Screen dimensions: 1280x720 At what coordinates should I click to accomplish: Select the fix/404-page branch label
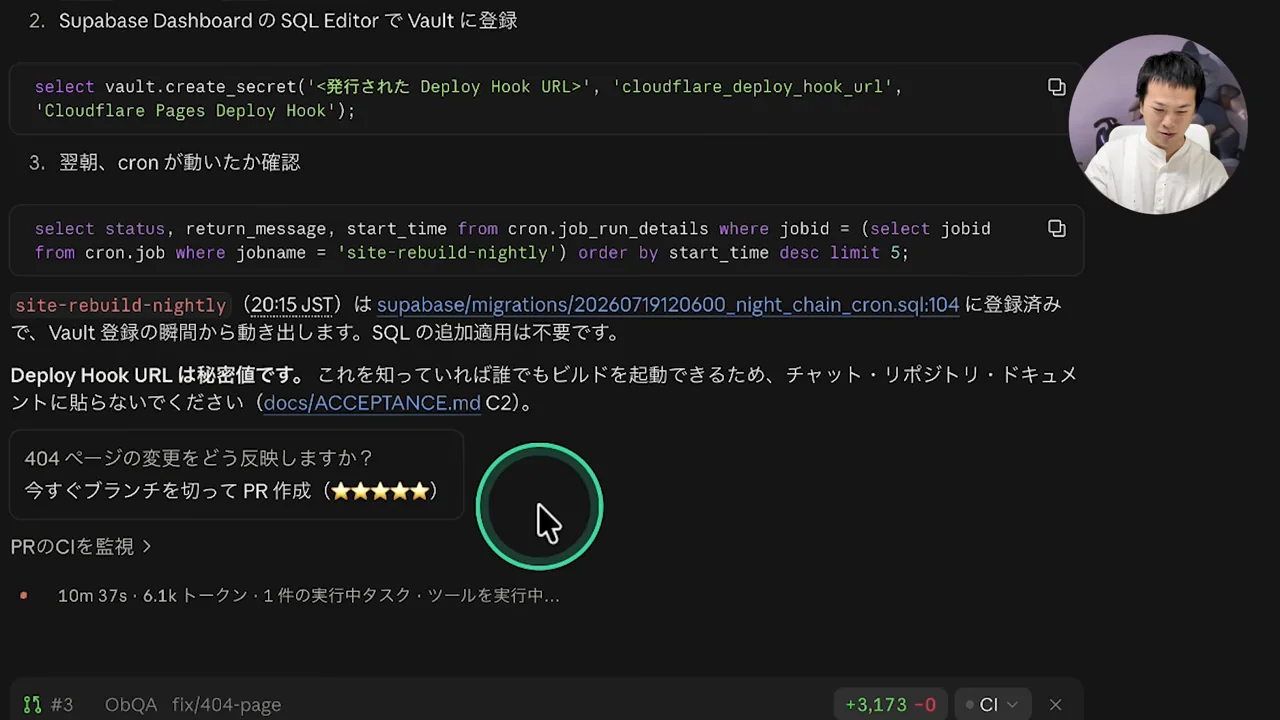click(226, 705)
